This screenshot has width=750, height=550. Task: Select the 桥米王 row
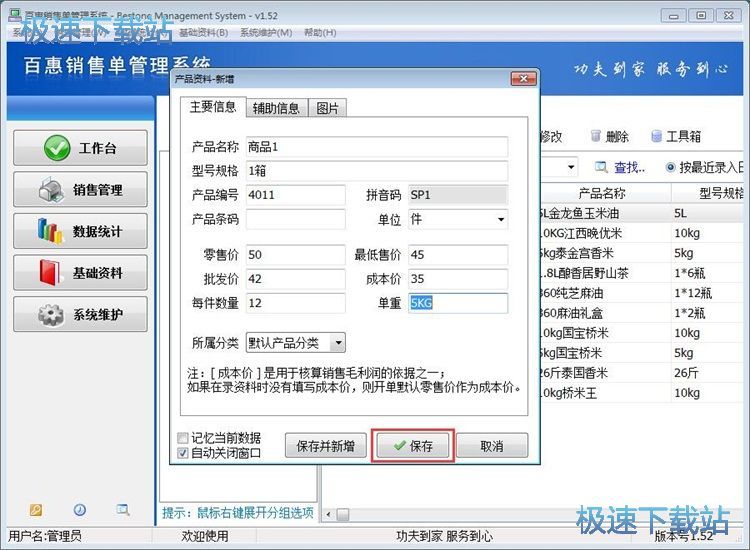643,393
